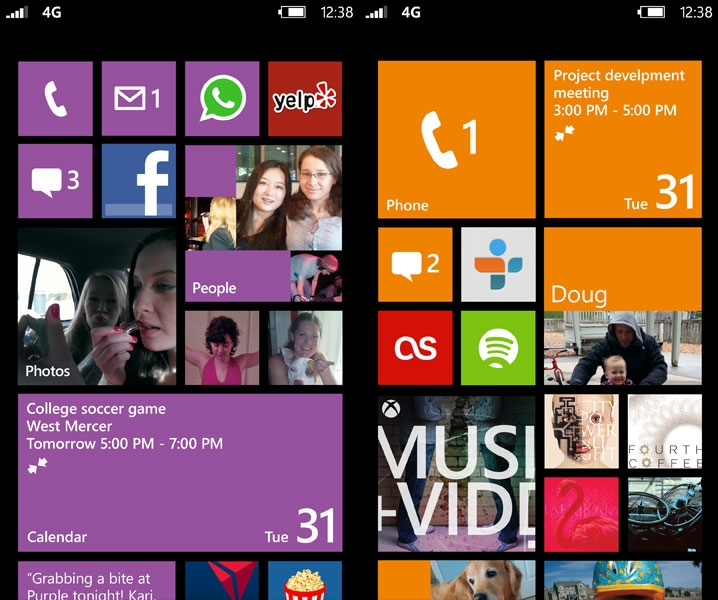Open the Yelp tile
Viewport: 718px width, 600px height.
(x=305, y=98)
